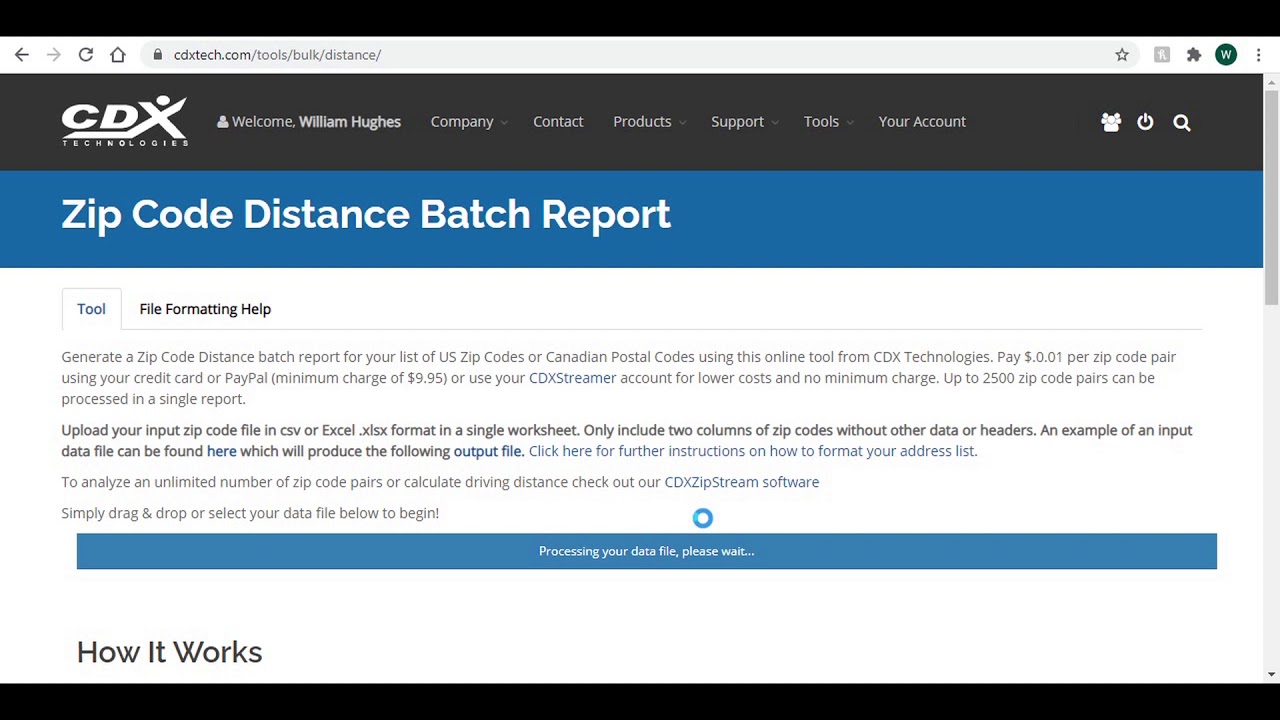
Task: Click the 'Simply drag & drop' instruction text
Action: coord(250,513)
